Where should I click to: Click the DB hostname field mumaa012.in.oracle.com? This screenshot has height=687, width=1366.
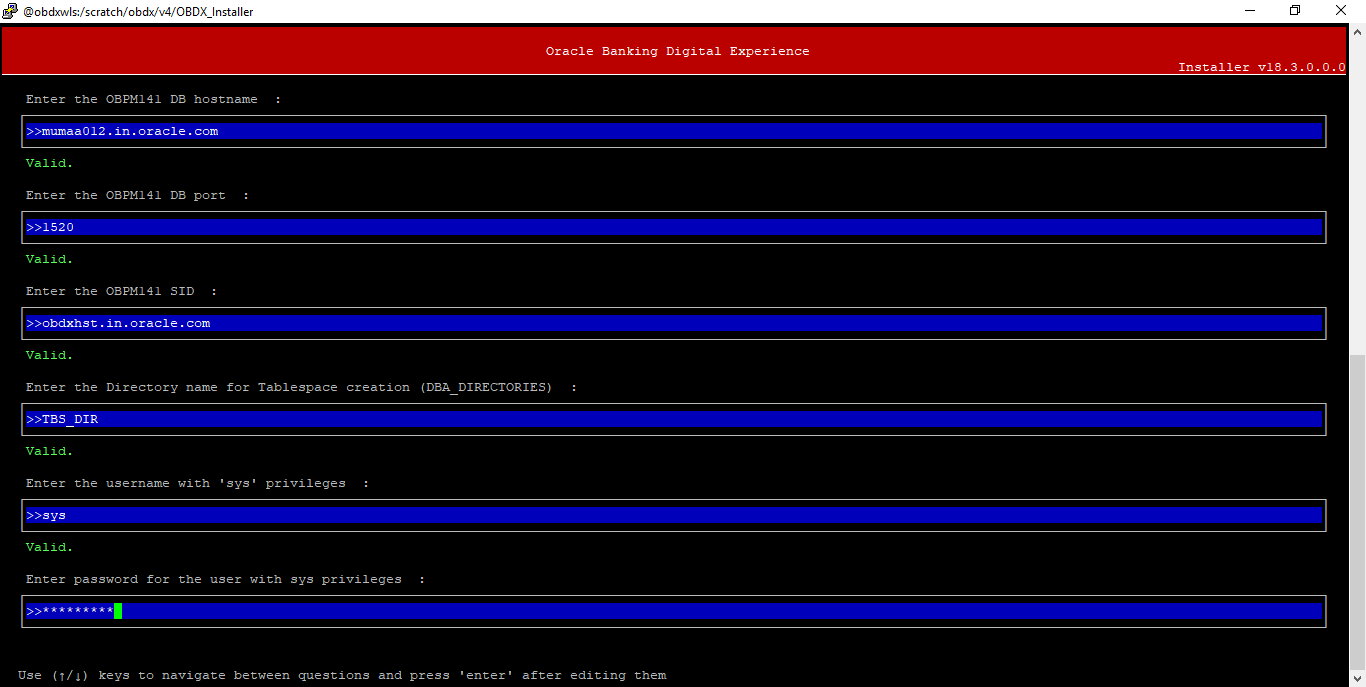point(674,131)
